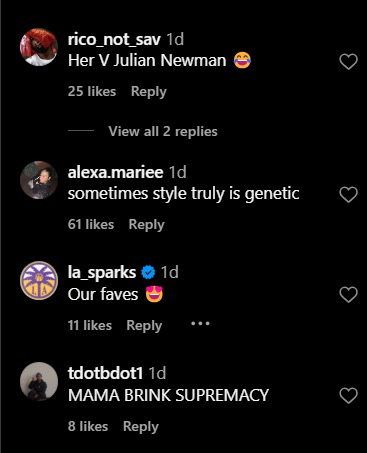367x453 pixels.
Task: View the 61 likes list
Action: (91, 224)
